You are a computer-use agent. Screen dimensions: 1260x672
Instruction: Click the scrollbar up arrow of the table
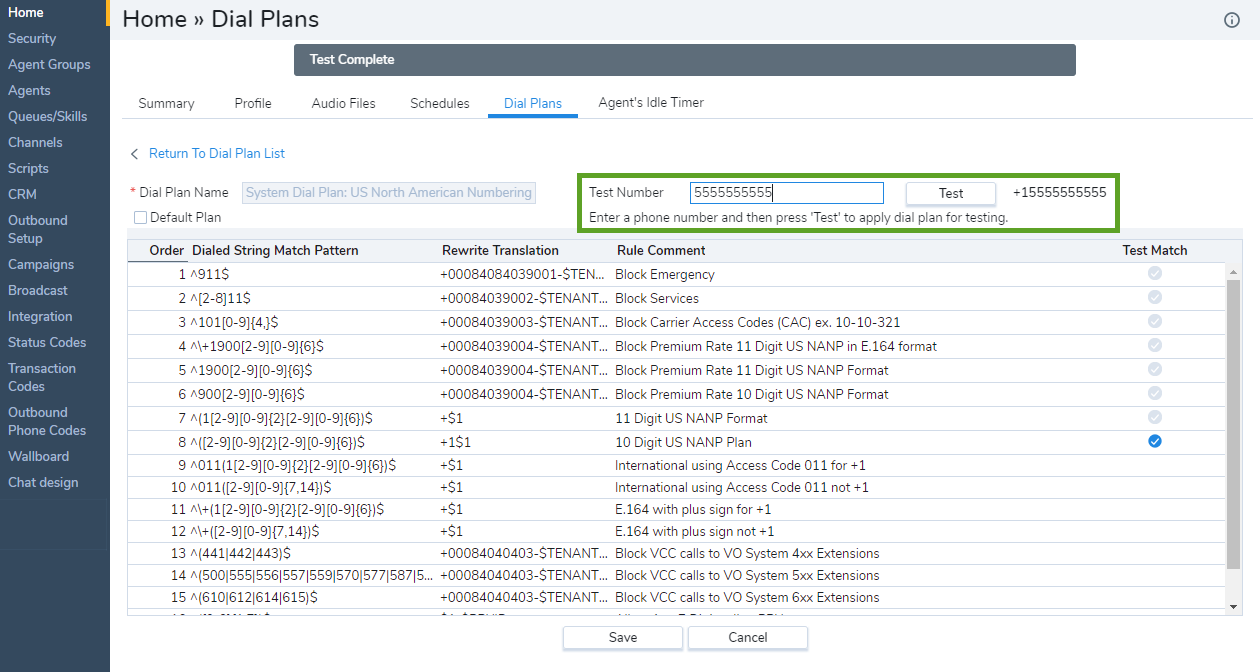1232,271
